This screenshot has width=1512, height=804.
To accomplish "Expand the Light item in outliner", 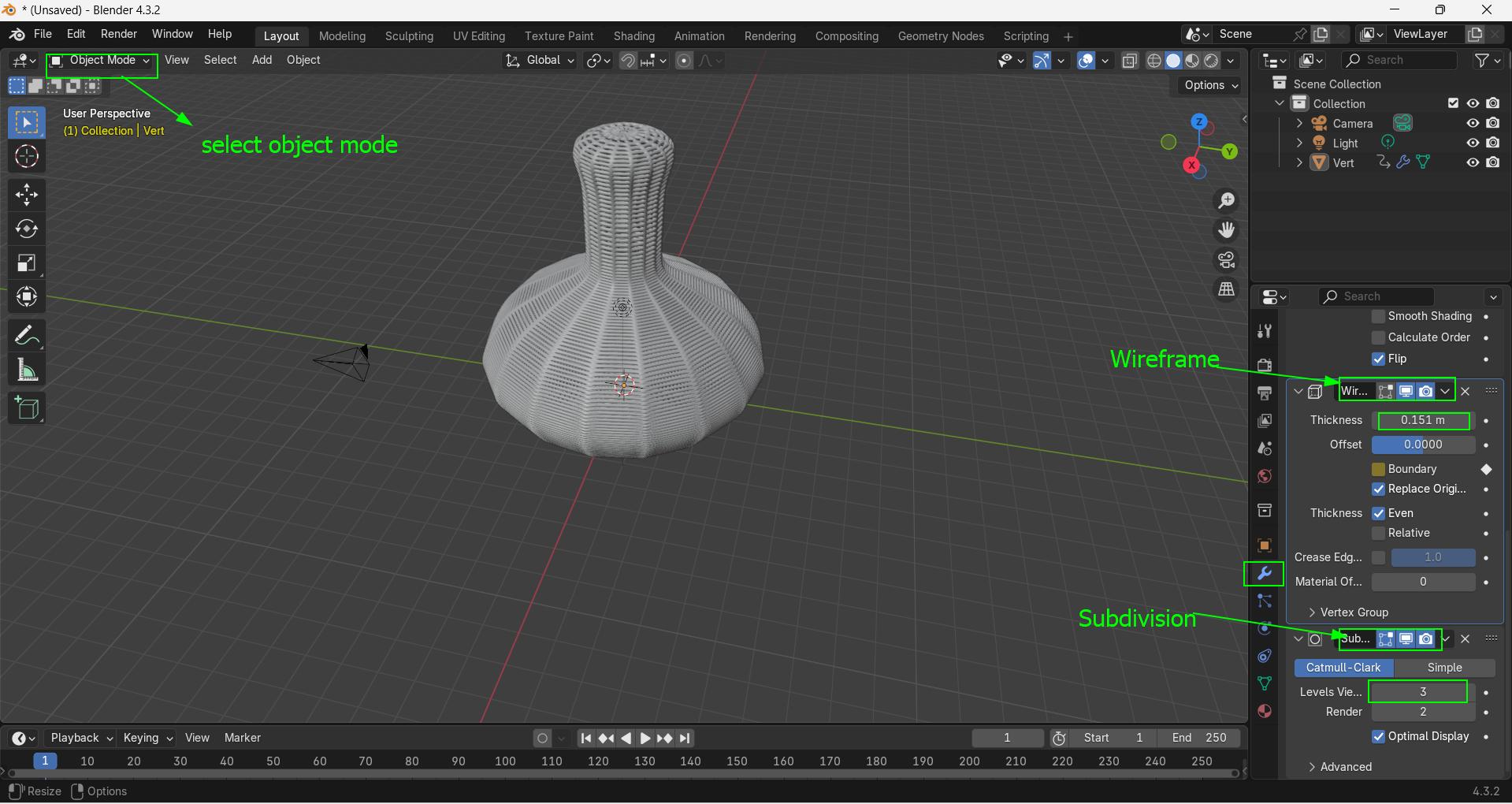I will pos(1299,143).
